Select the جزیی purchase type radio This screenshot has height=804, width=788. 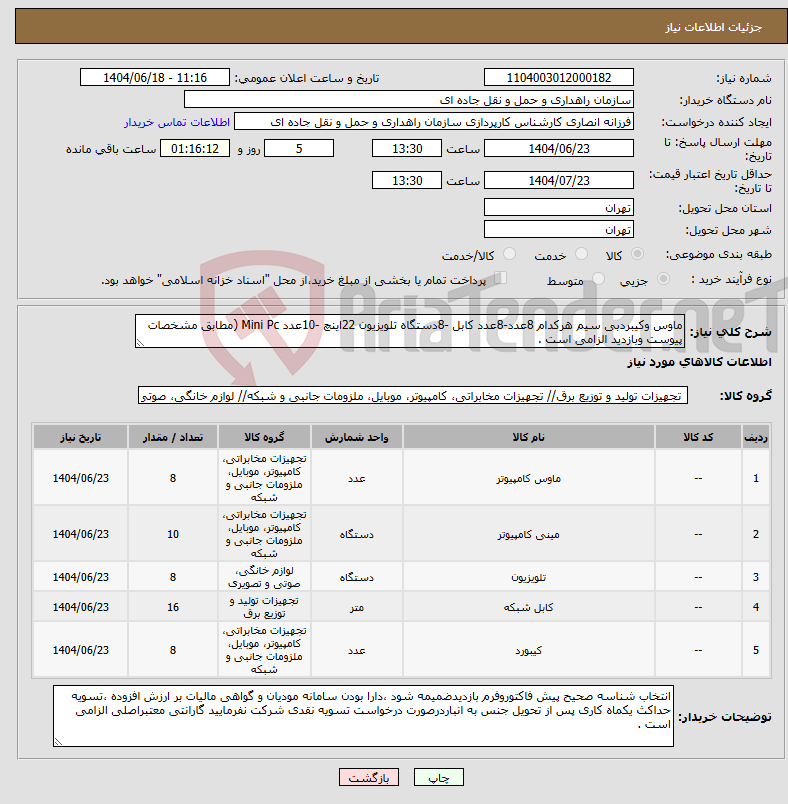click(x=663, y=279)
